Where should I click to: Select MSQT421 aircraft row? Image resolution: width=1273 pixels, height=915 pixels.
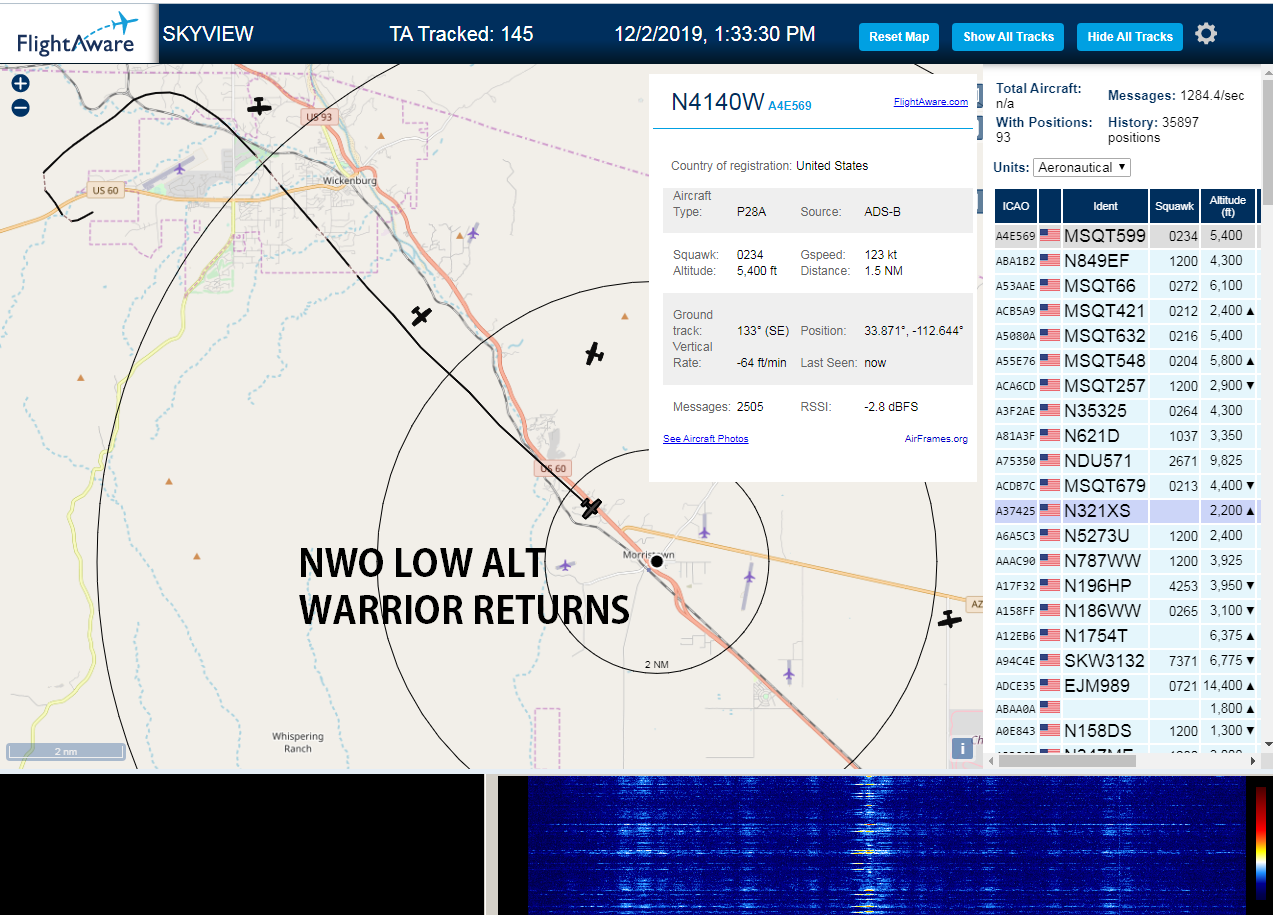point(1127,311)
